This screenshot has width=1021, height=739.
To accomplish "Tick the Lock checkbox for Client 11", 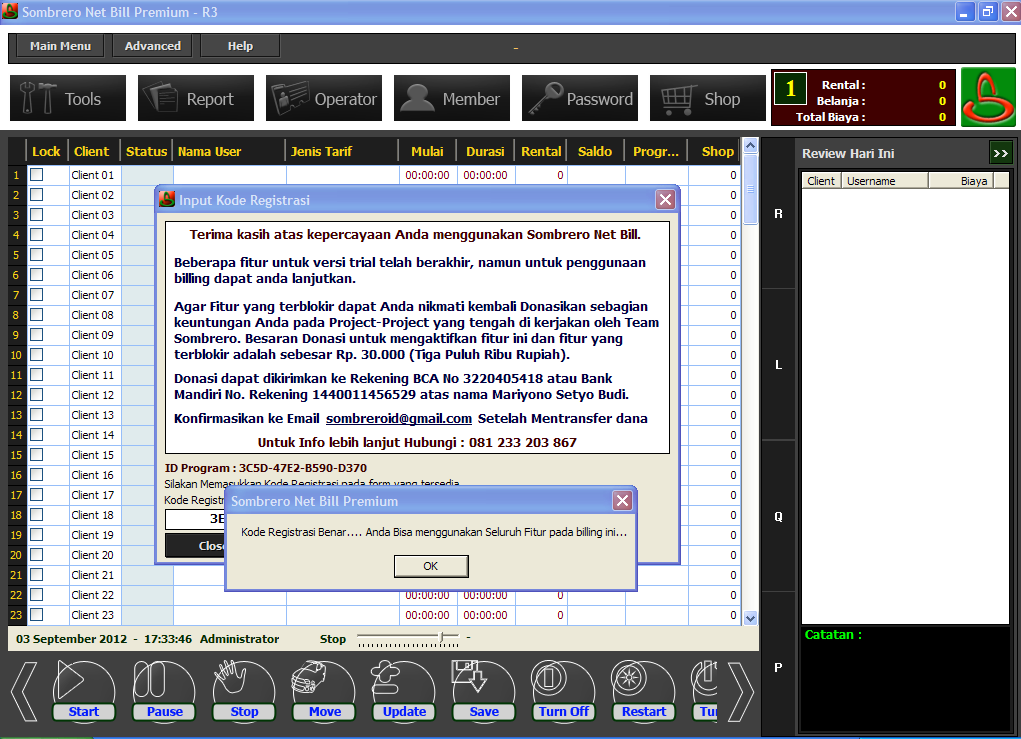I will coord(37,374).
